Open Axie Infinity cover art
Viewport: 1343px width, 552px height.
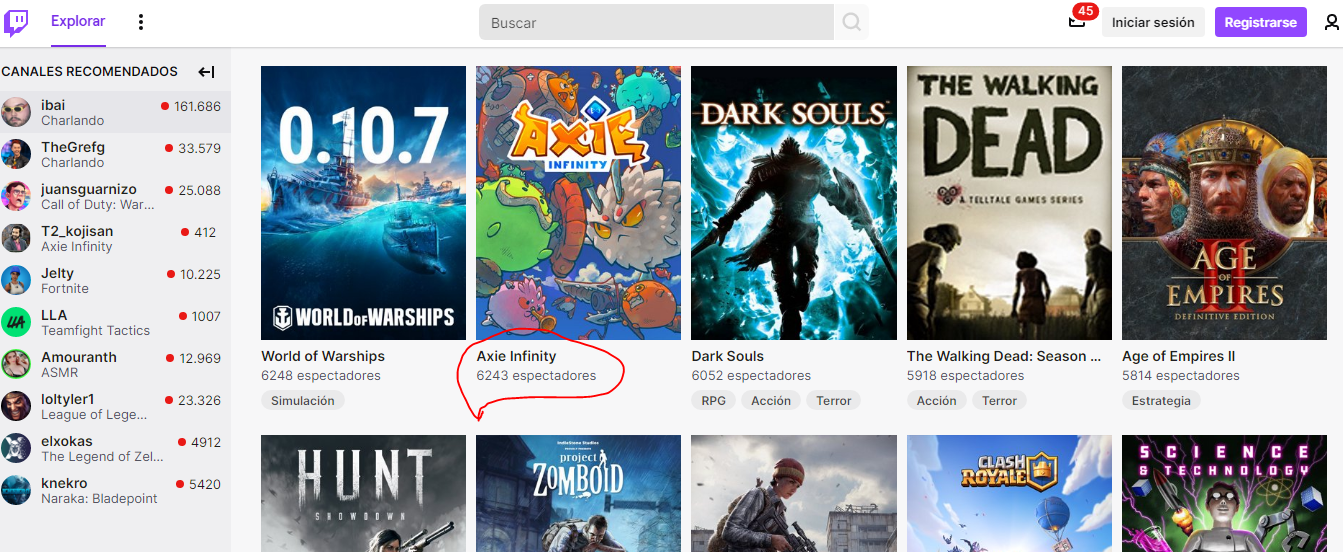pos(579,203)
